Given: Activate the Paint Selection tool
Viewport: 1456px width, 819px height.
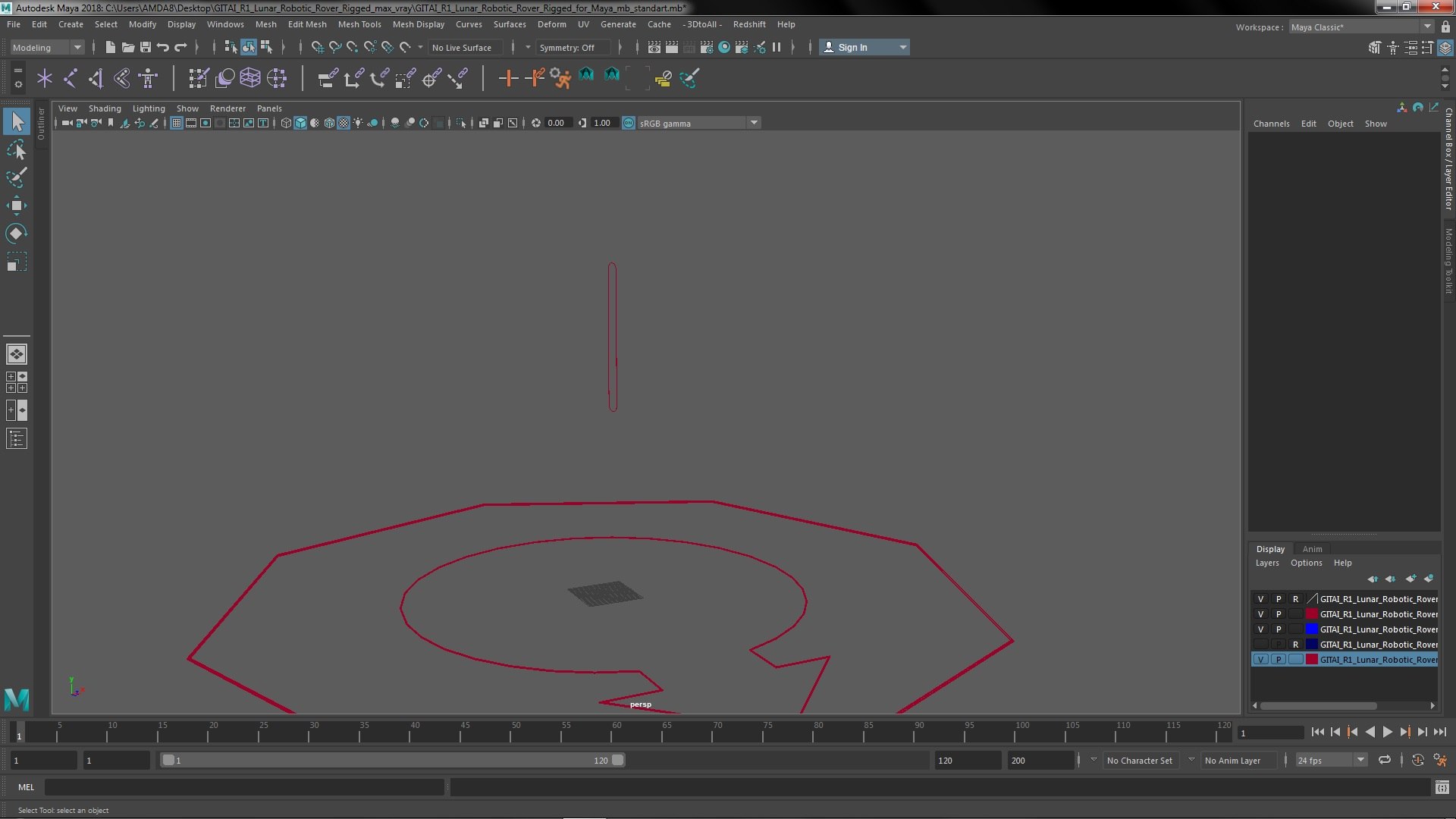Looking at the screenshot, I should (17, 178).
